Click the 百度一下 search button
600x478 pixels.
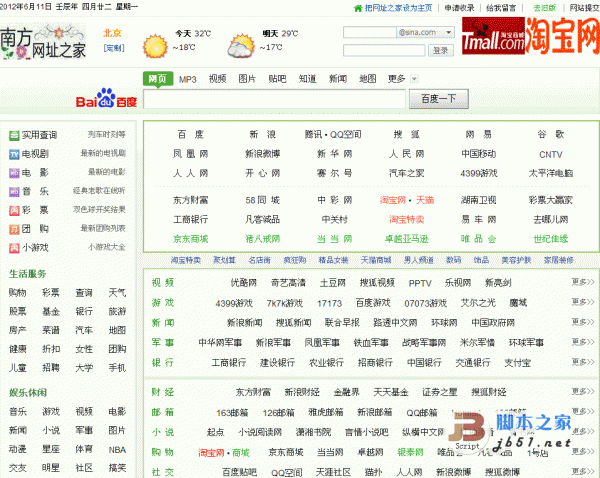coord(439,99)
